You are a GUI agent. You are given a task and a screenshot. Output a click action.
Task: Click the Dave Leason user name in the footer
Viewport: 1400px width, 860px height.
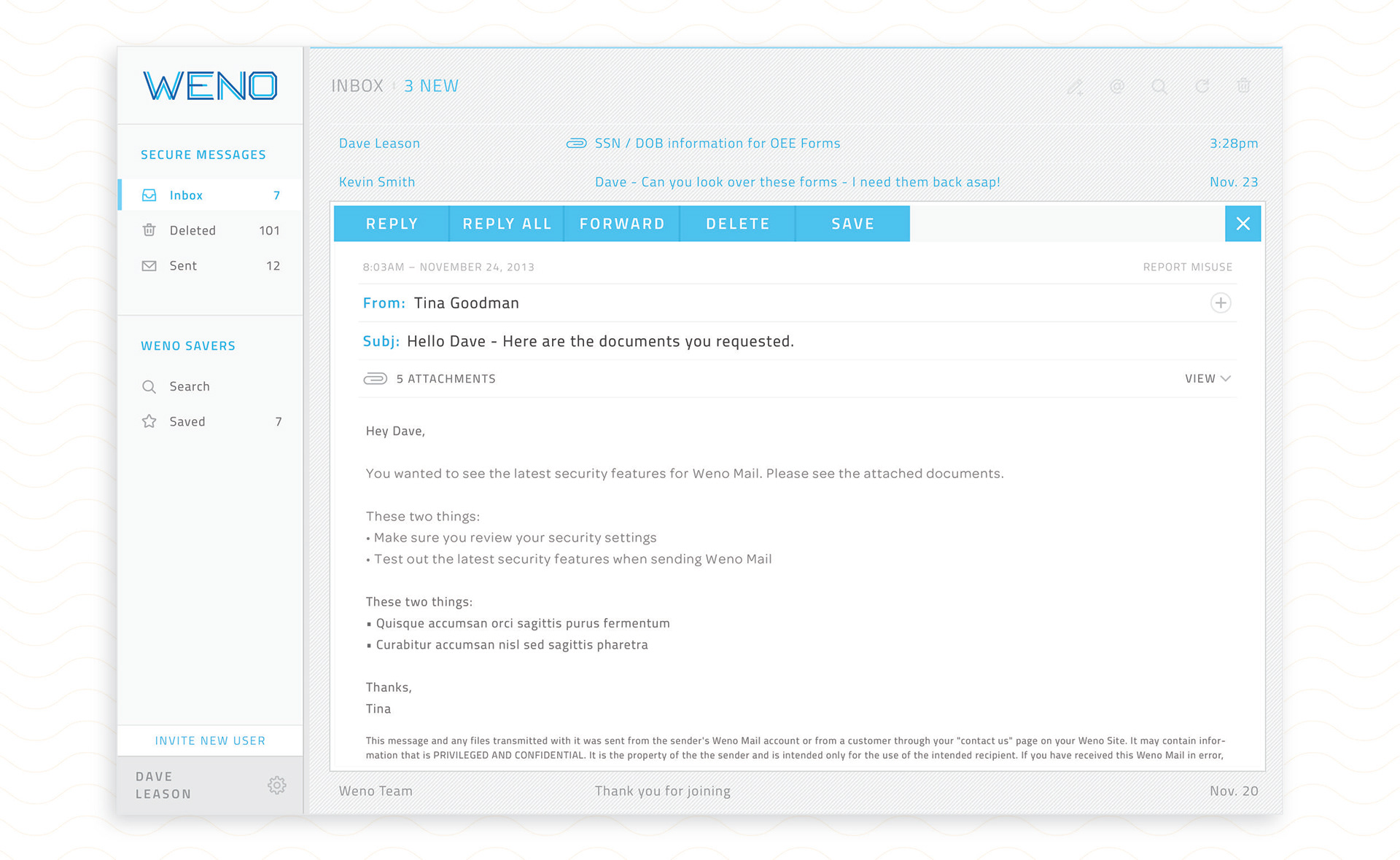point(163,786)
